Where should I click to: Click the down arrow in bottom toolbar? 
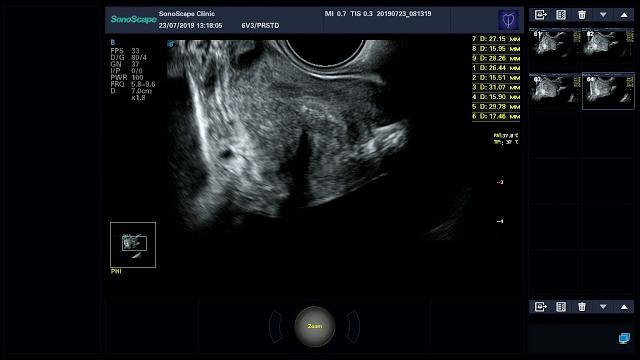coord(603,307)
